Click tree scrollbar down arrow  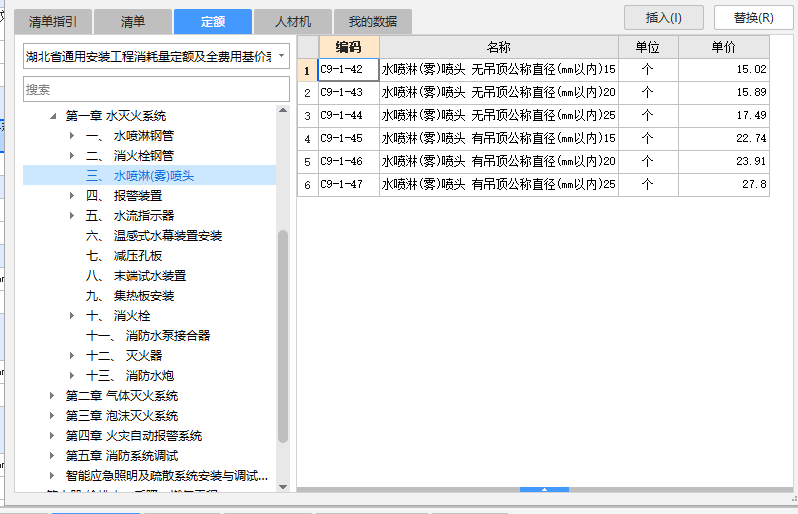pyautogui.click(x=283, y=487)
